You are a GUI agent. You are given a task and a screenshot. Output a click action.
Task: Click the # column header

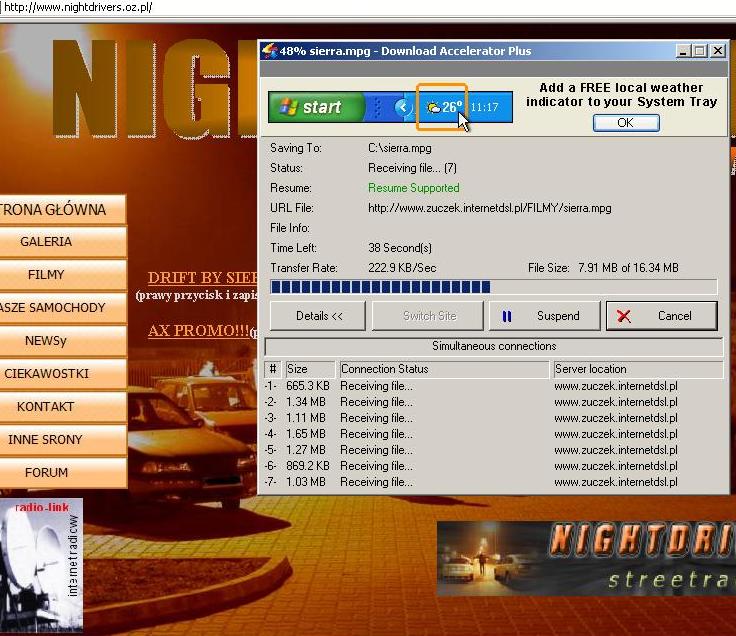click(x=273, y=369)
